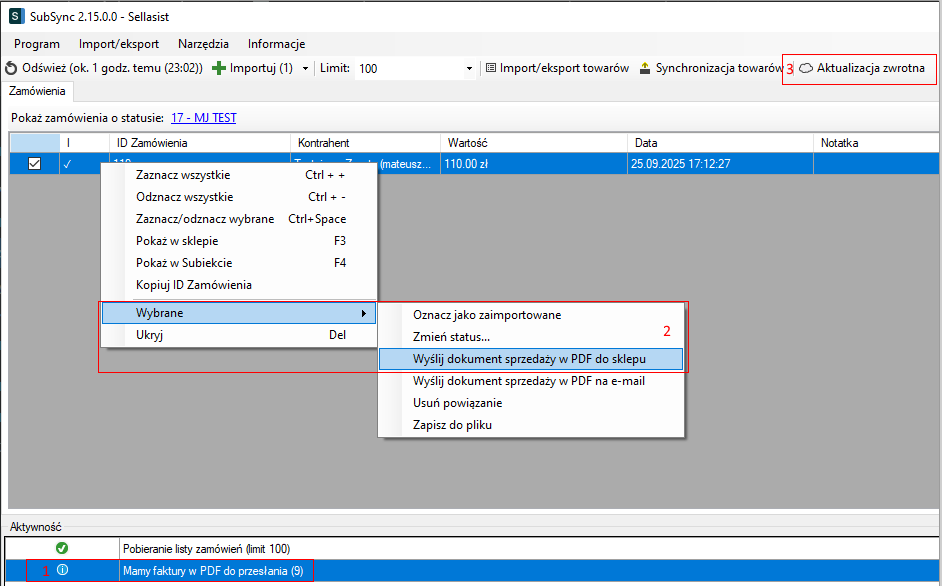942x586 pixels.
Task: Select Pokaż w Subiekcie menu entry
Action: tap(185, 263)
